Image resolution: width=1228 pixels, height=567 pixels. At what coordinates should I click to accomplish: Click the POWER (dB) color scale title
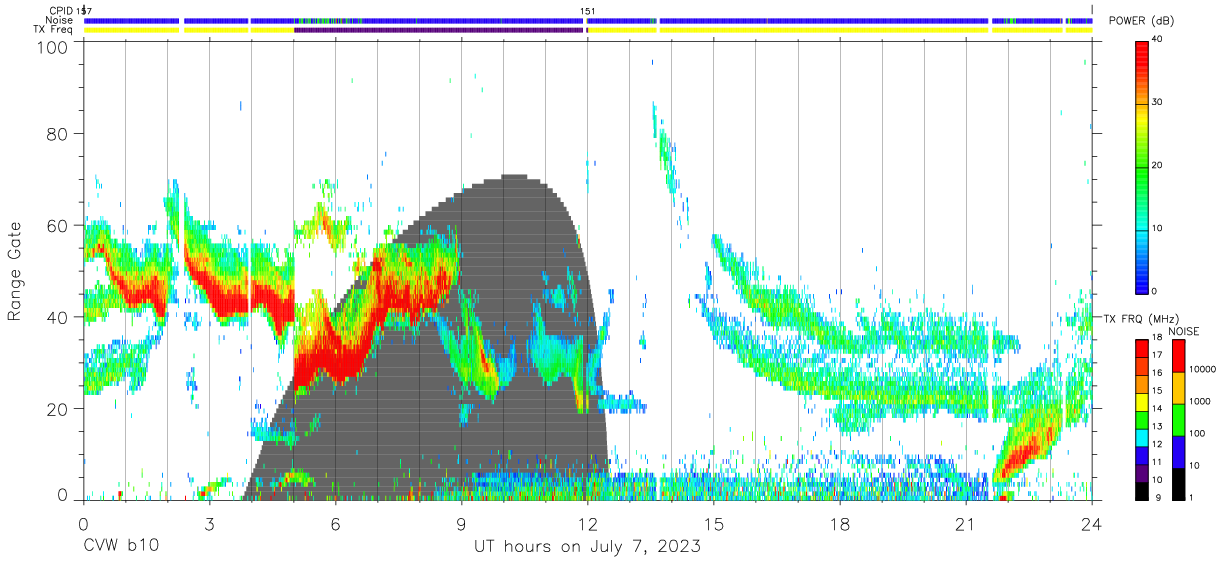tap(1142, 21)
